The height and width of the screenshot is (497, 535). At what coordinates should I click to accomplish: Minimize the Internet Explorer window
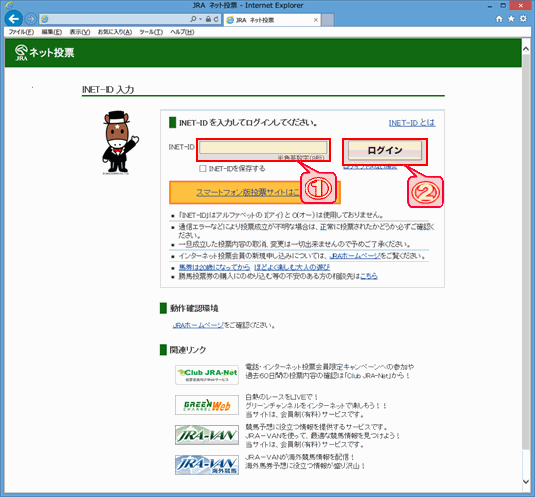(490, 6)
